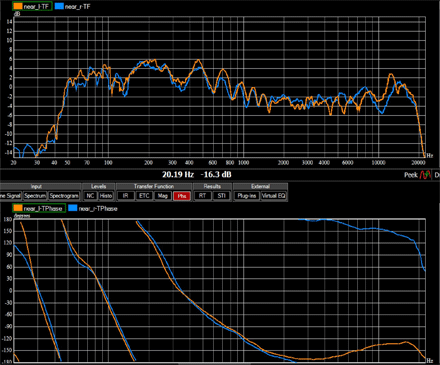Show the IR transfer function

126,196
